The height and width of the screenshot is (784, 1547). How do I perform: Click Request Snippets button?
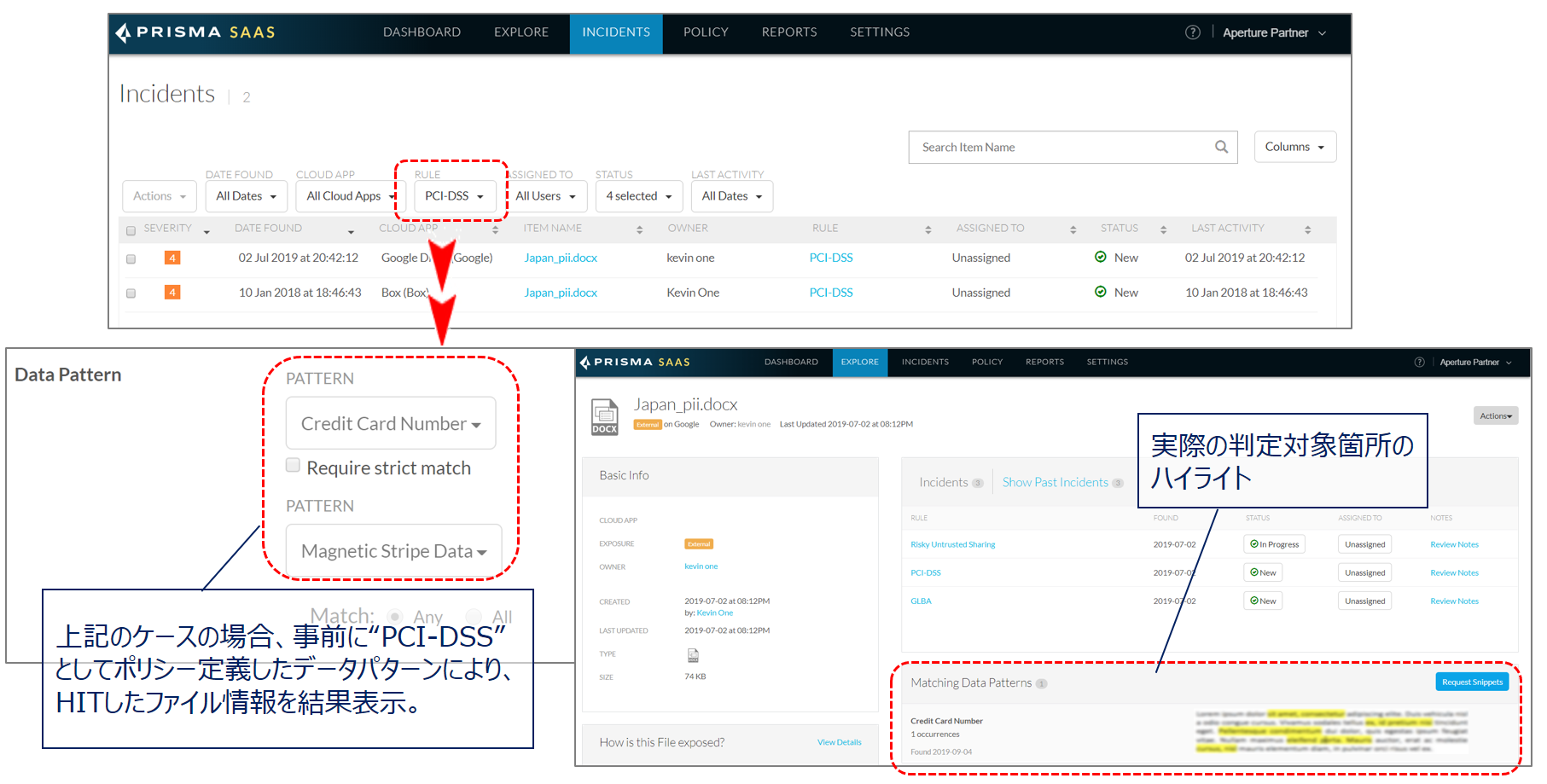pyautogui.click(x=1472, y=682)
